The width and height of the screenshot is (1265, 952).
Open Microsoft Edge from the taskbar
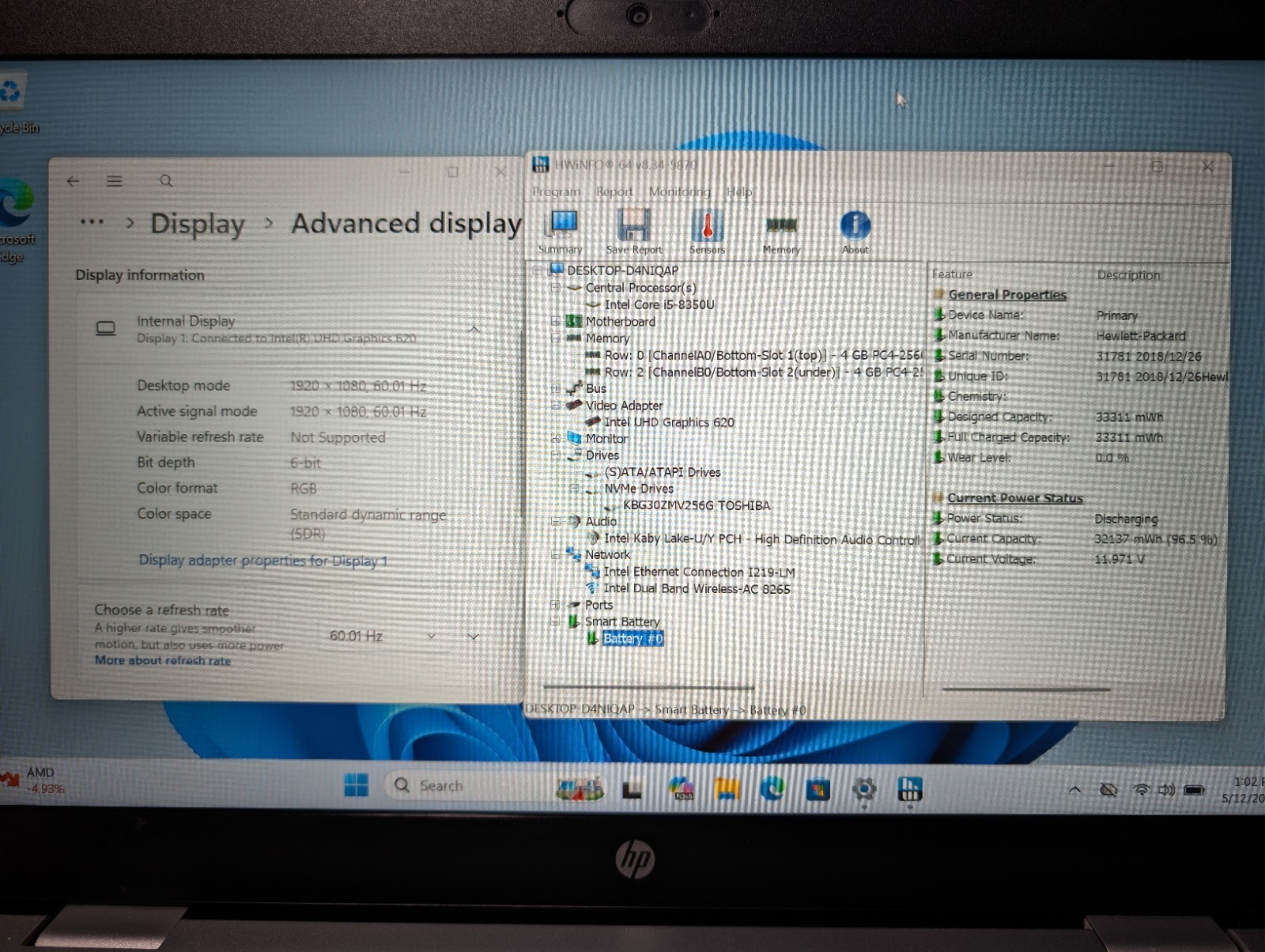tap(772, 788)
